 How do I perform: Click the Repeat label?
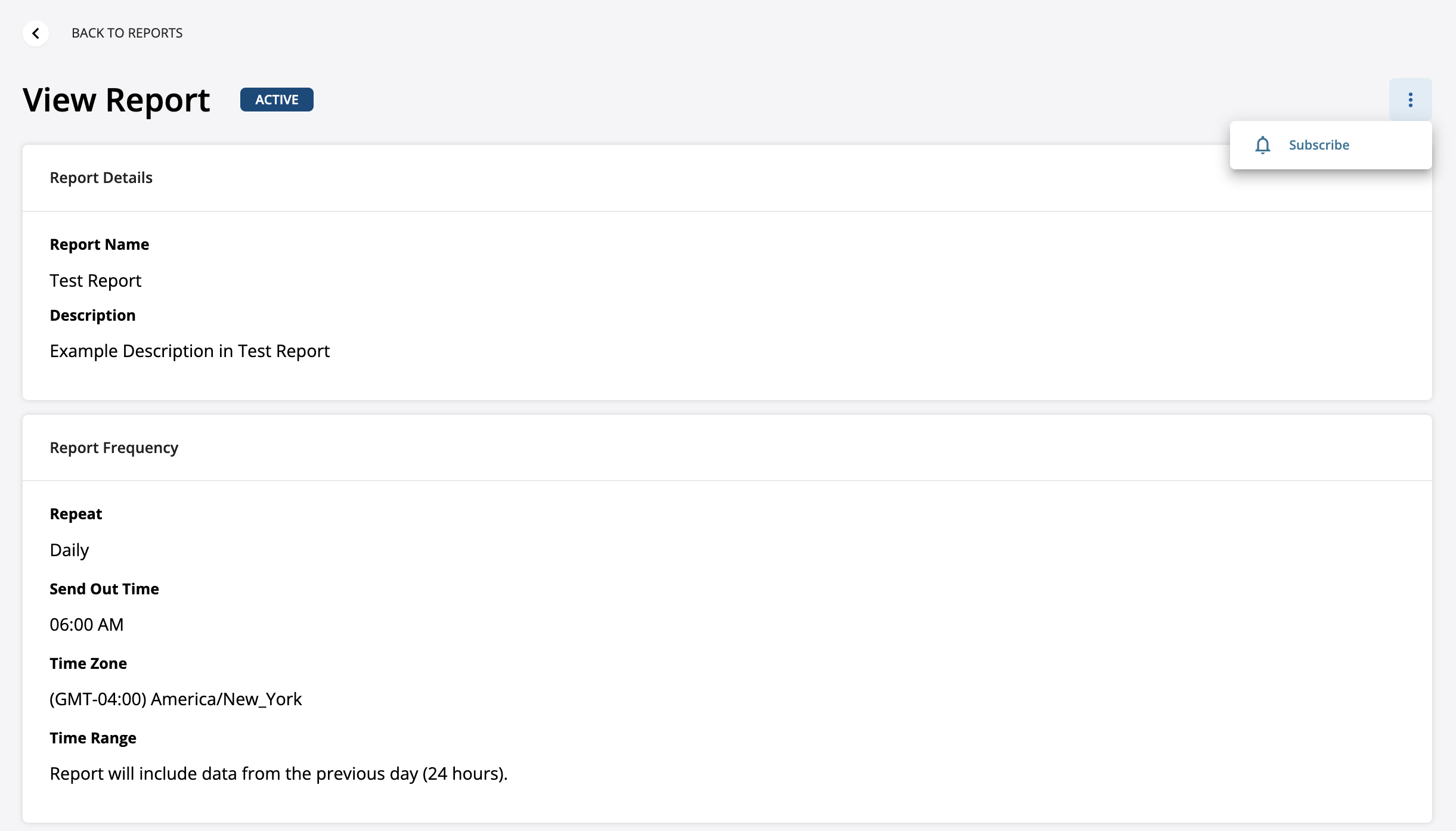pyautogui.click(x=76, y=514)
